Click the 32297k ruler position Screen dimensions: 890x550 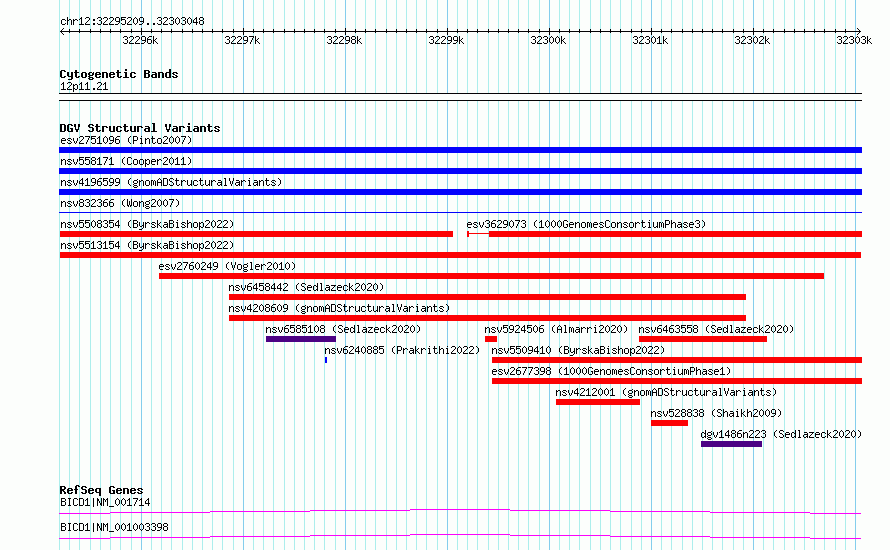242,40
